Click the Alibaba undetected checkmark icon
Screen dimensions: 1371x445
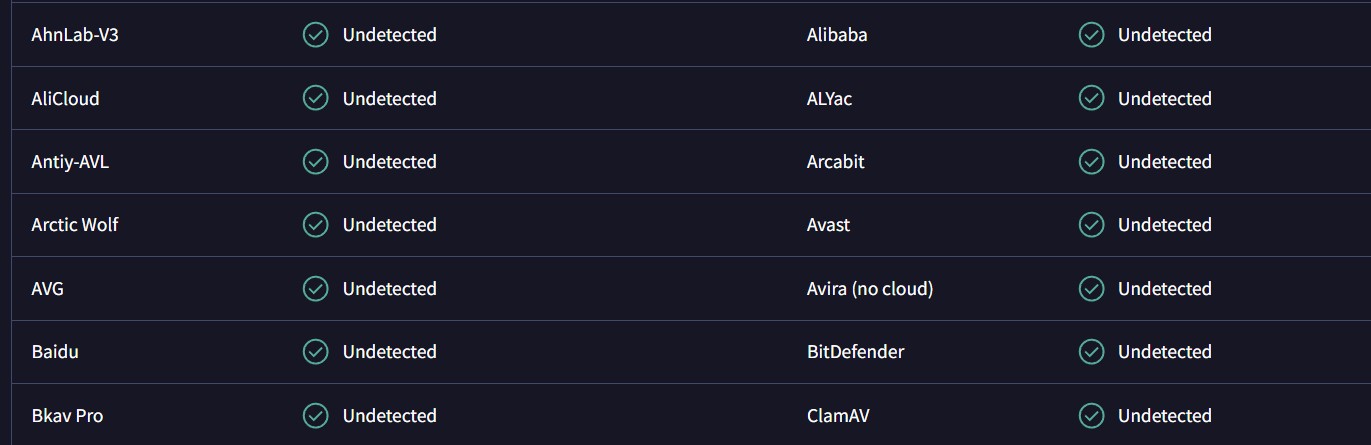pyautogui.click(x=1091, y=35)
